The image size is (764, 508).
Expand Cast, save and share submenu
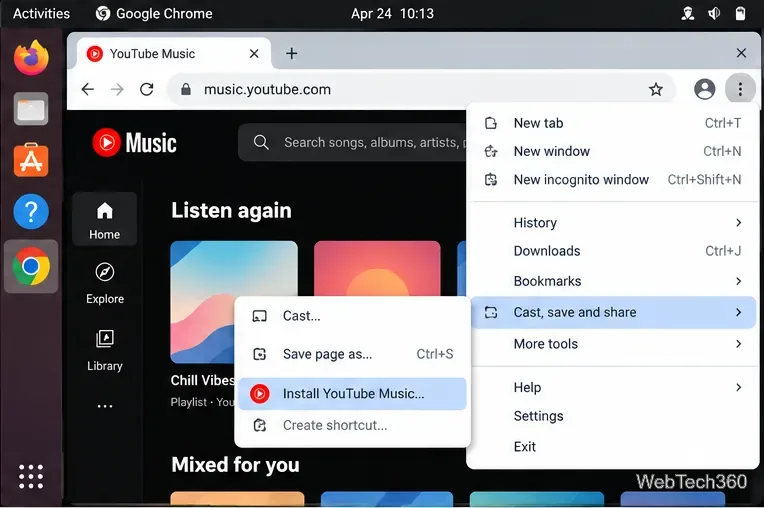613,312
